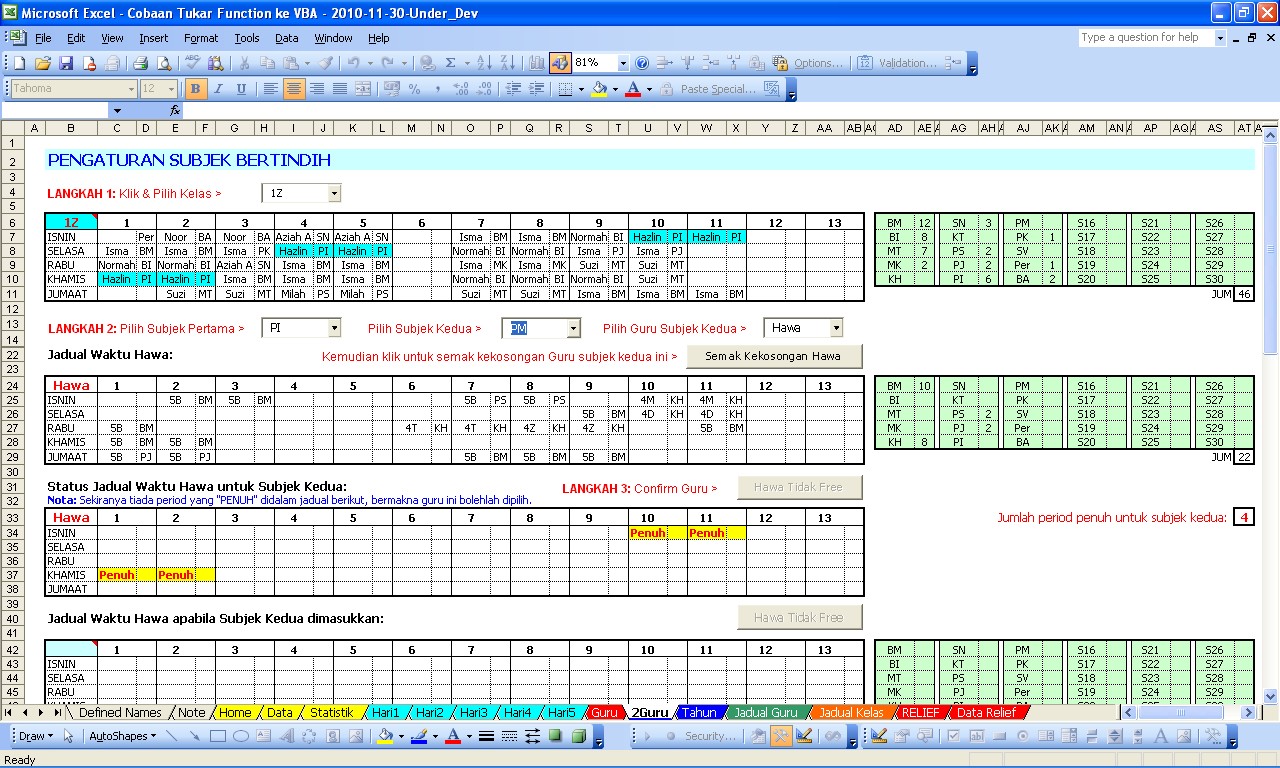Apply the Percent Style format icon
This screenshot has height=768, width=1280.
click(x=414, y=89)
